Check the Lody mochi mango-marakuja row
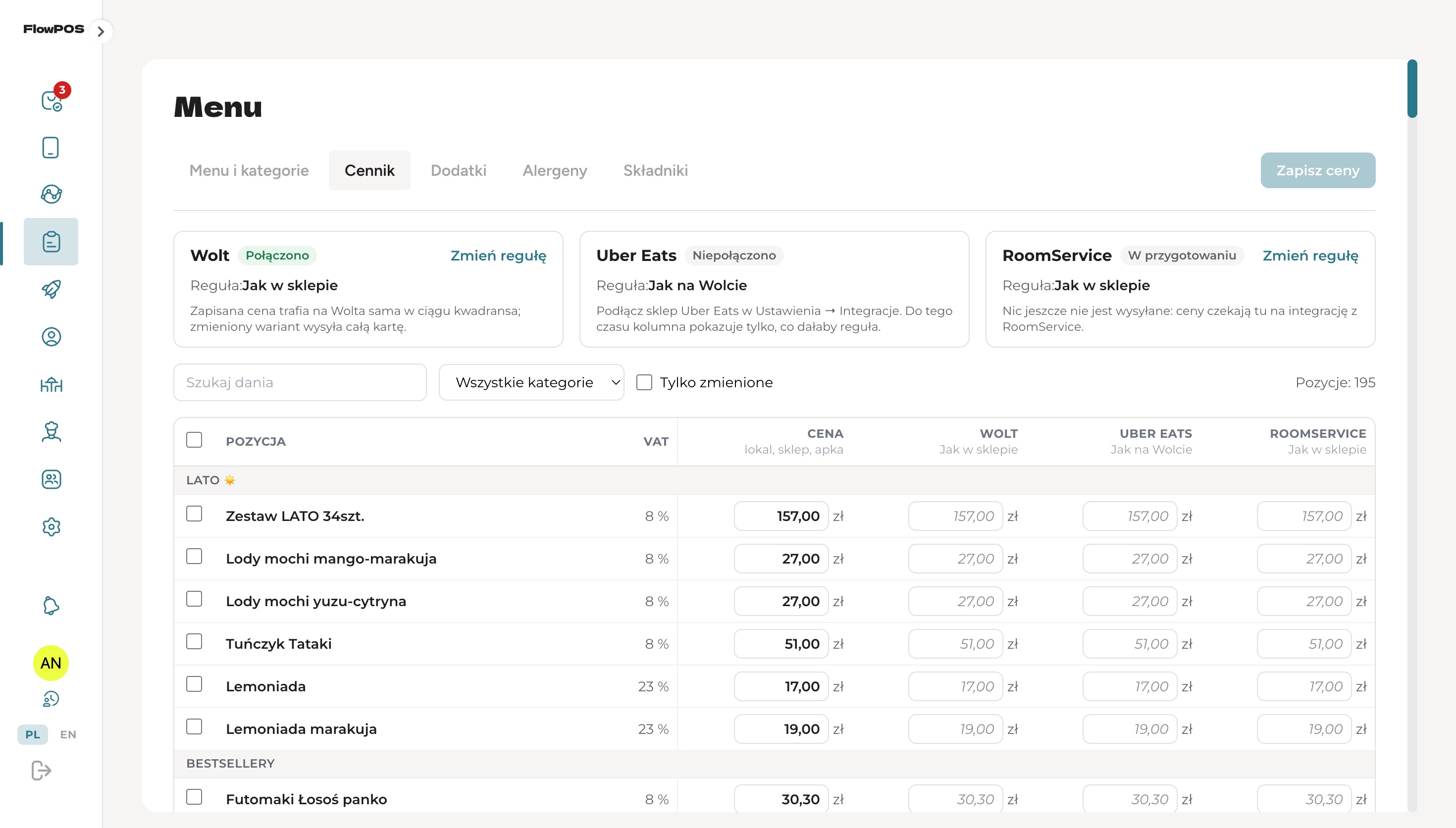The width and height of the screenshot is (1456, 828). click(x=194, y=556)
